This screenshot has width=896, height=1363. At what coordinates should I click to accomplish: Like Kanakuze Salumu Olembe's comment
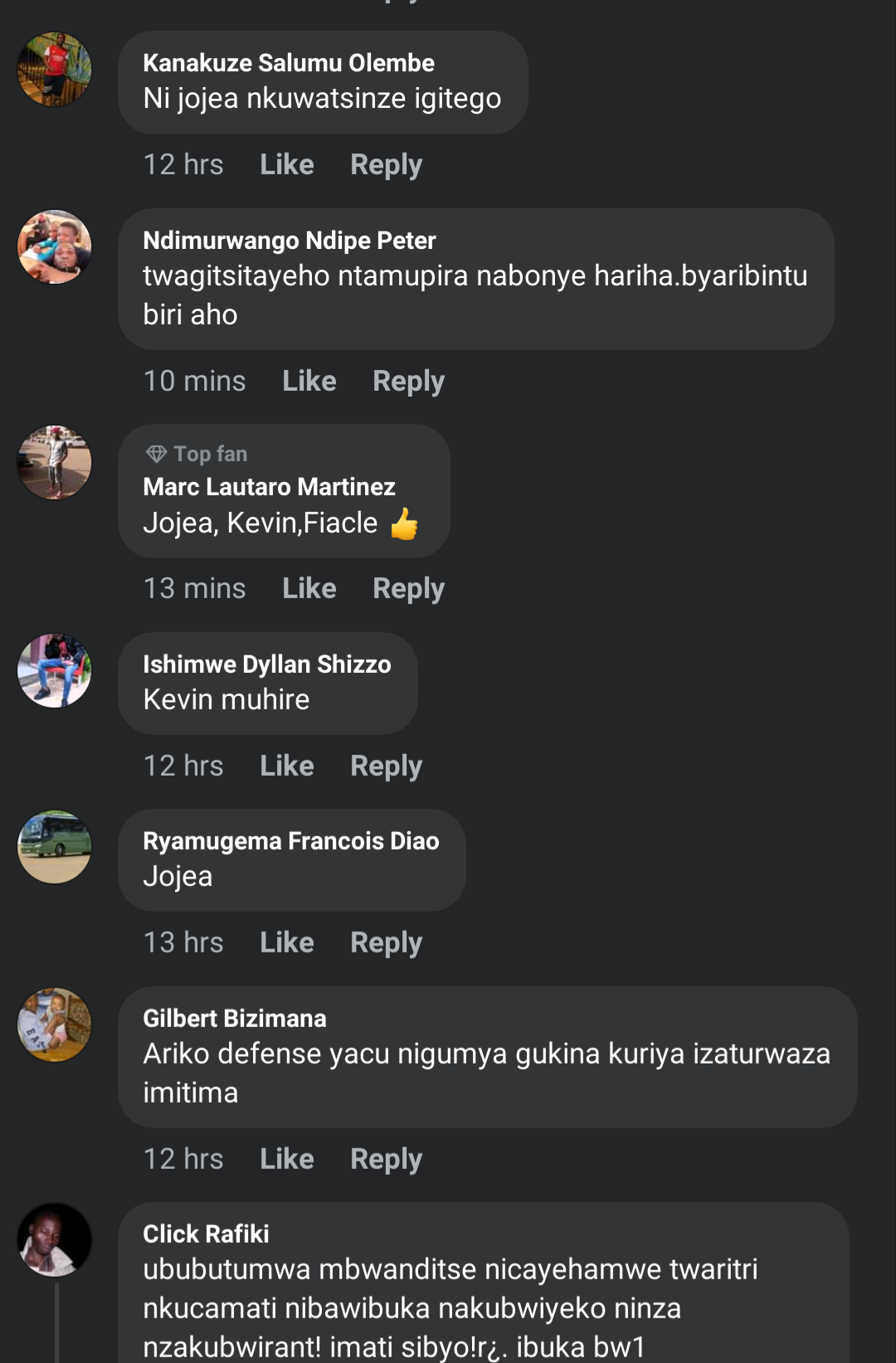click(x=286, y=164)
